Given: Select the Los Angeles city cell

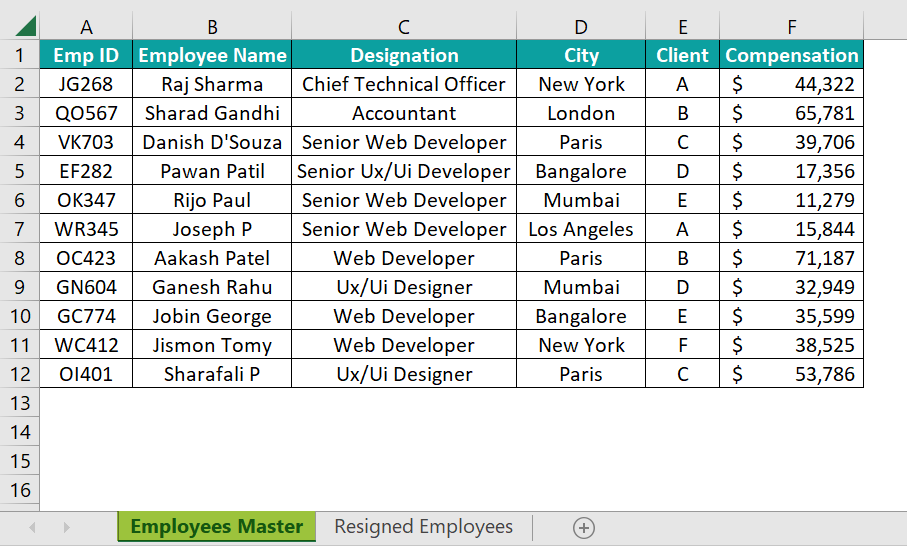Looking at the screenshot, I should [x=581, y=229].
